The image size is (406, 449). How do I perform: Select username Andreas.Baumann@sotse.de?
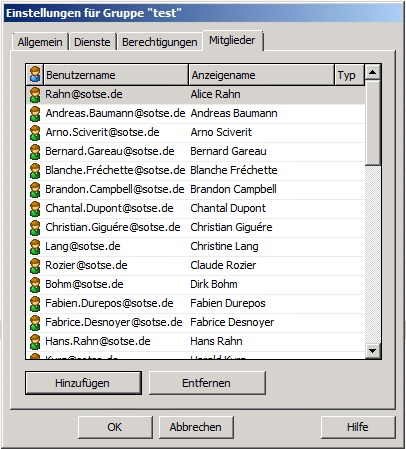pos(115,113)
